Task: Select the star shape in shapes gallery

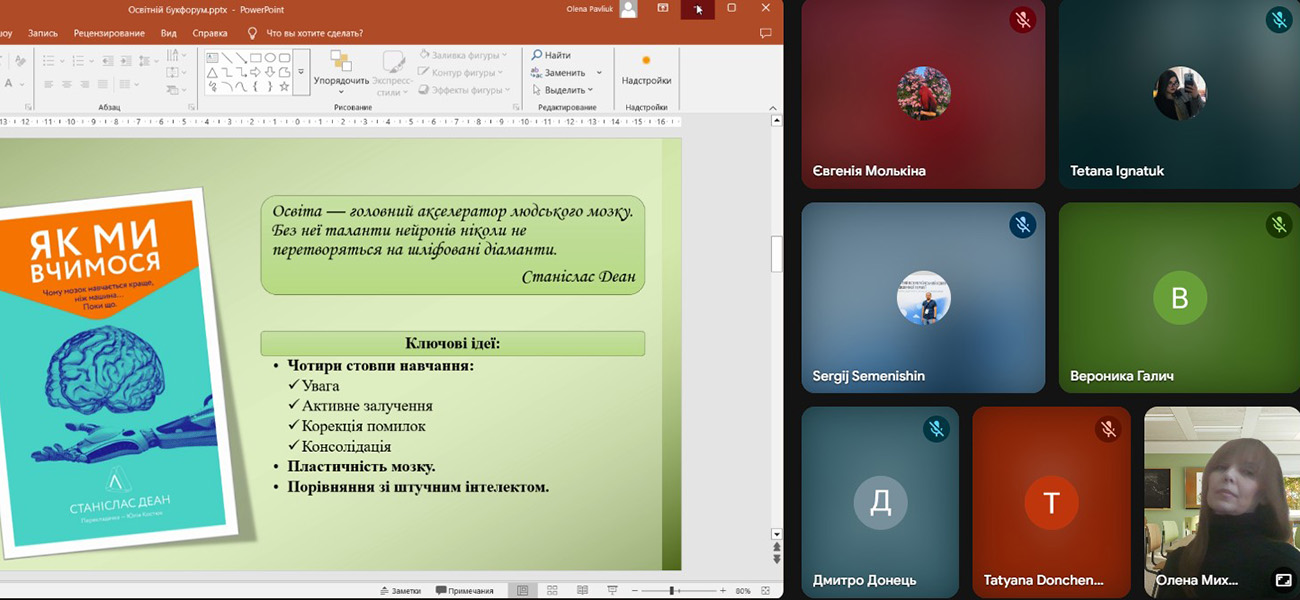Action: click(285, 87)
